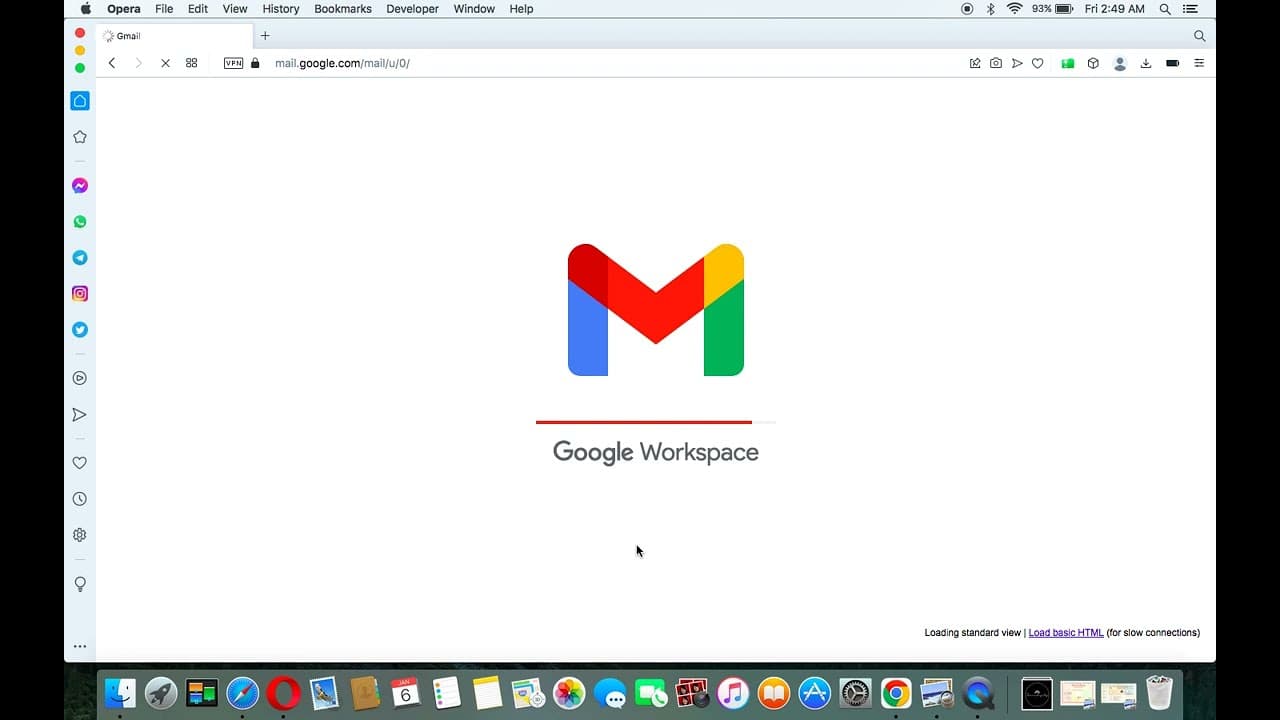Image resolution: width=1280 pixels, height=720 pixels.
Task: Open the sidebar three-dots setup menu
Action: click(80, 647)
